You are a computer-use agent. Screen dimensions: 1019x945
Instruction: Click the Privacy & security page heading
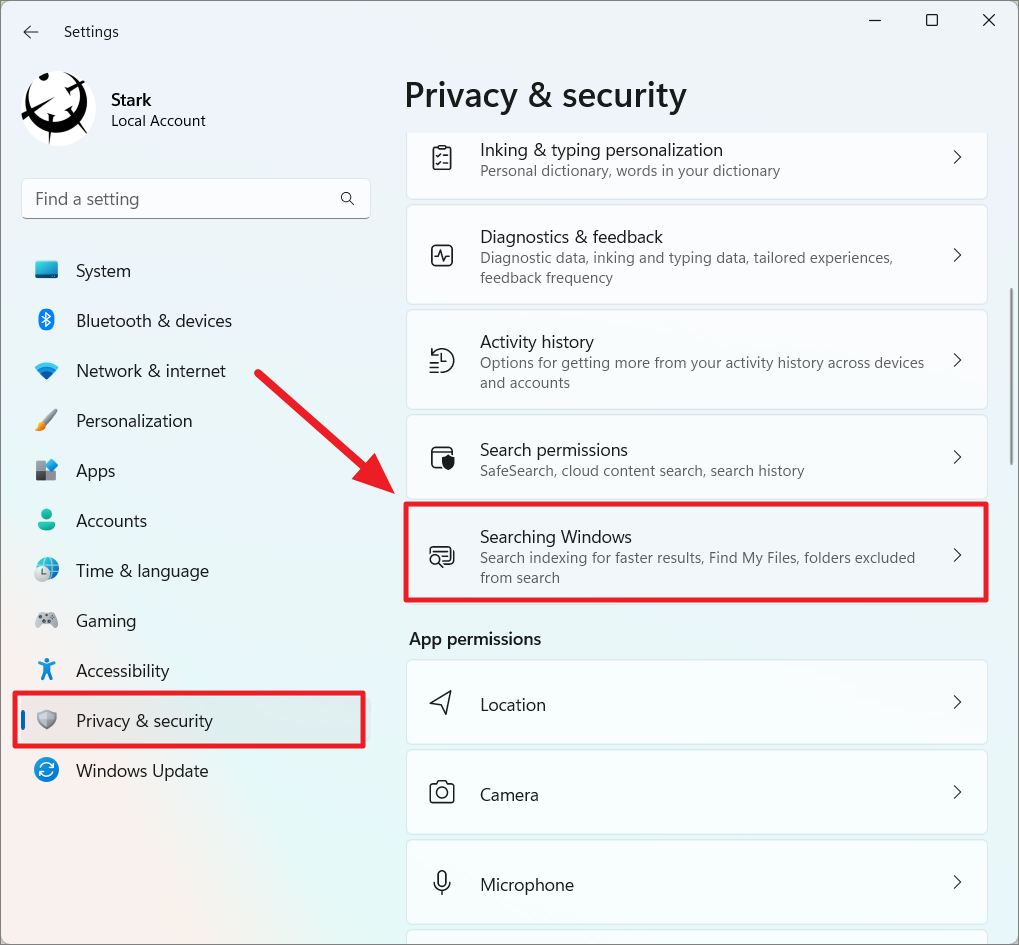click(545, 96)
